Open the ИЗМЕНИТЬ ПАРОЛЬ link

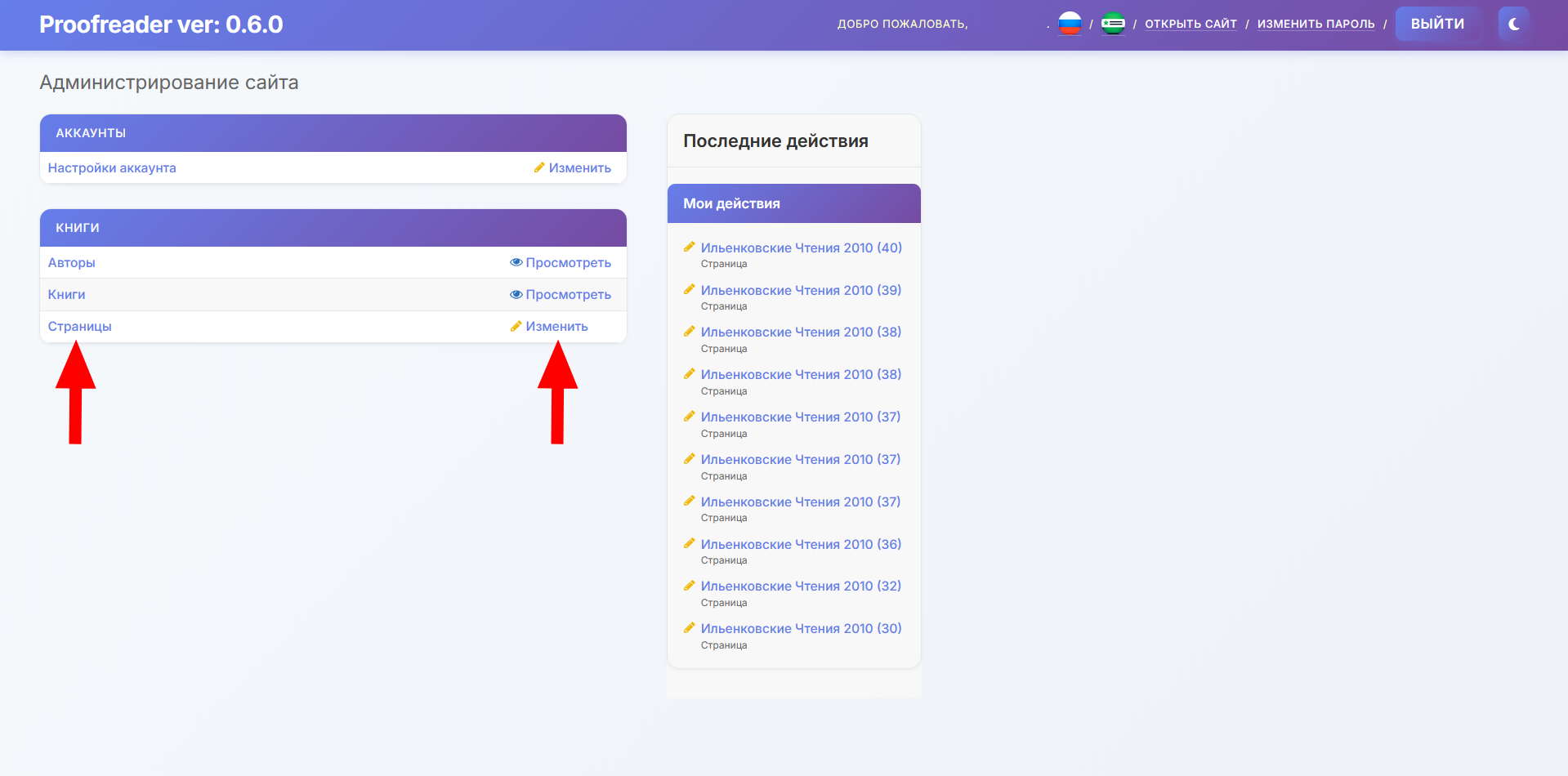pos(1316,25)
